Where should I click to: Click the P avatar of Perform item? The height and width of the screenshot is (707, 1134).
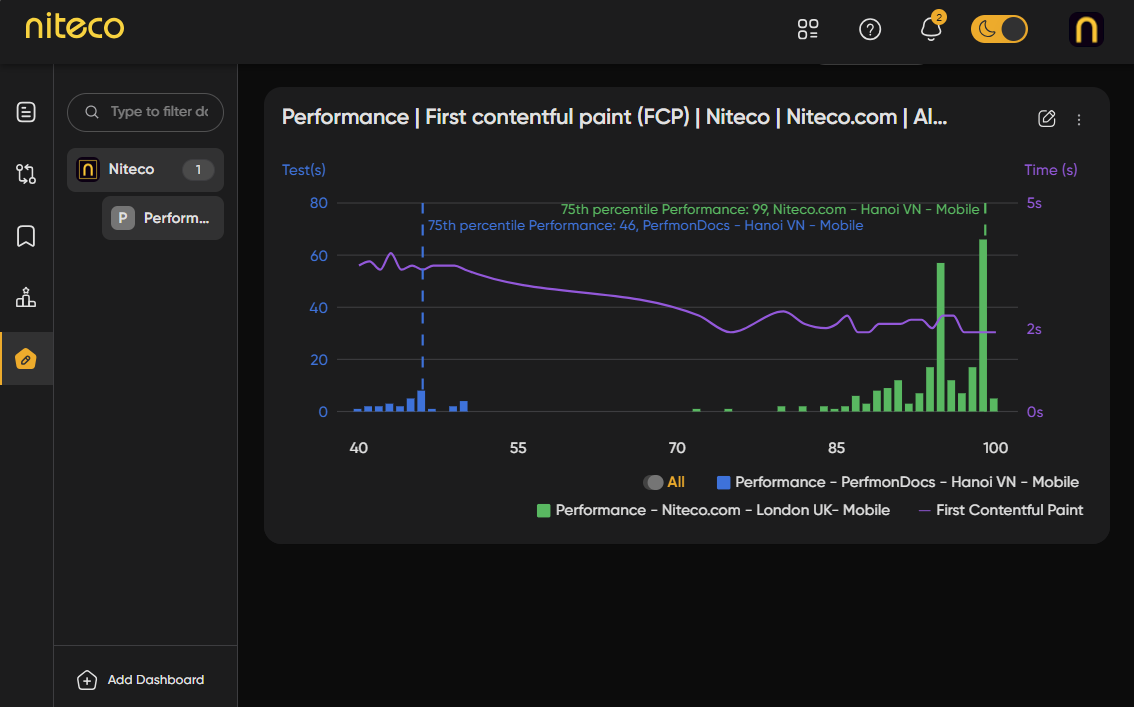[123, 218]
